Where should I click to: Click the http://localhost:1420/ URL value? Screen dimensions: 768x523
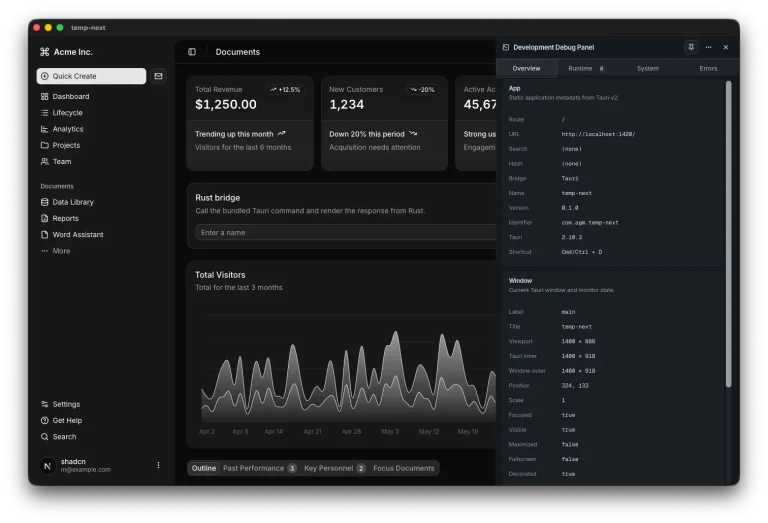pyautogui.click(x=598, y=134)
